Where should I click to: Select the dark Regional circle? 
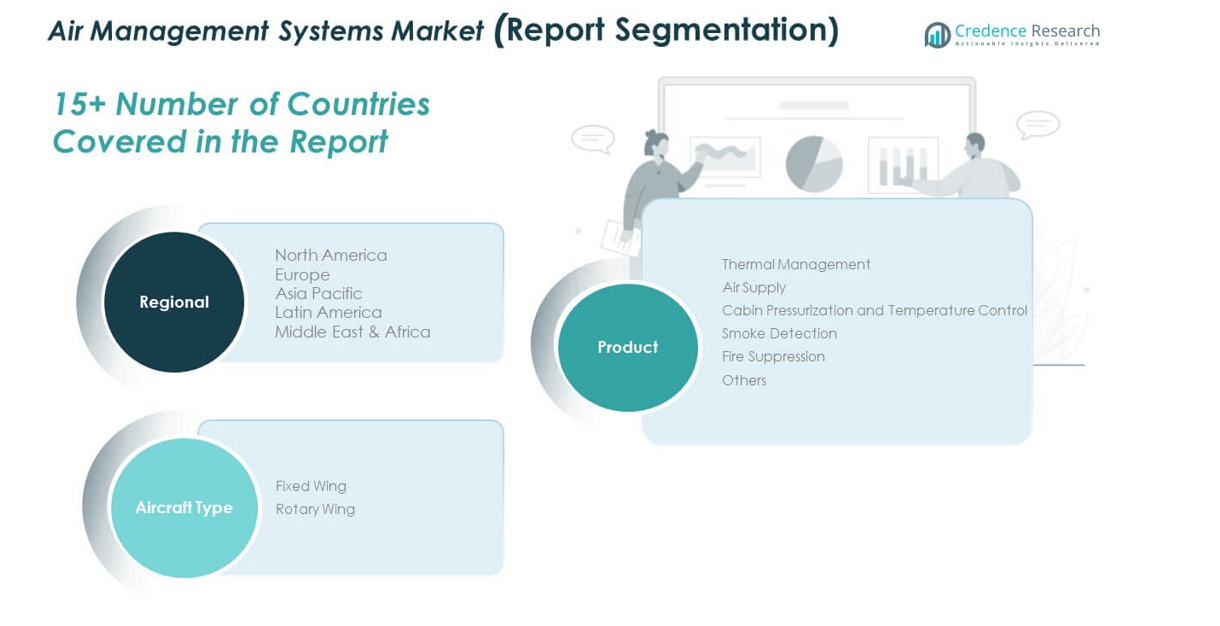(174, 302)
